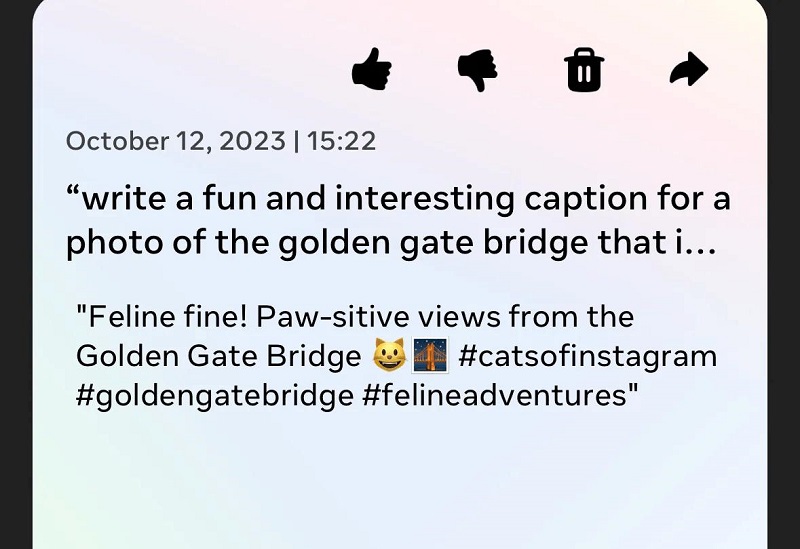Screen dimensions: 800x549
Task: Open the #catsofinstagram hashtag
Action: [x=587, y=356]
